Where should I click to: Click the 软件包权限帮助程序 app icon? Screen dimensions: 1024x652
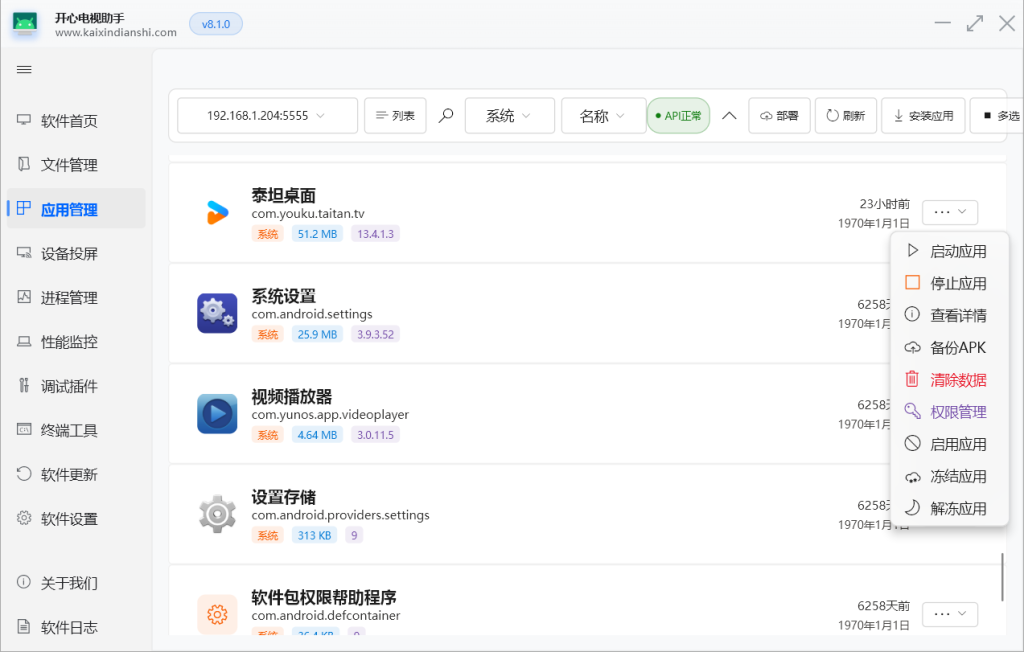coord(217,613)
